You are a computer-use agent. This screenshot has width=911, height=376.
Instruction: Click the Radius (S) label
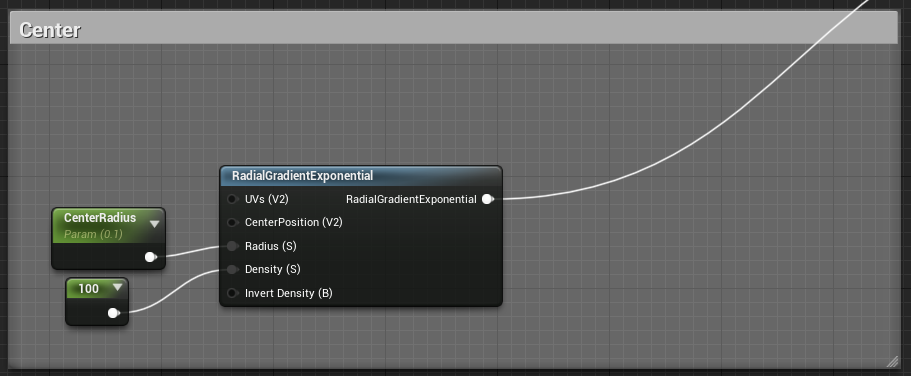[271, 246]
